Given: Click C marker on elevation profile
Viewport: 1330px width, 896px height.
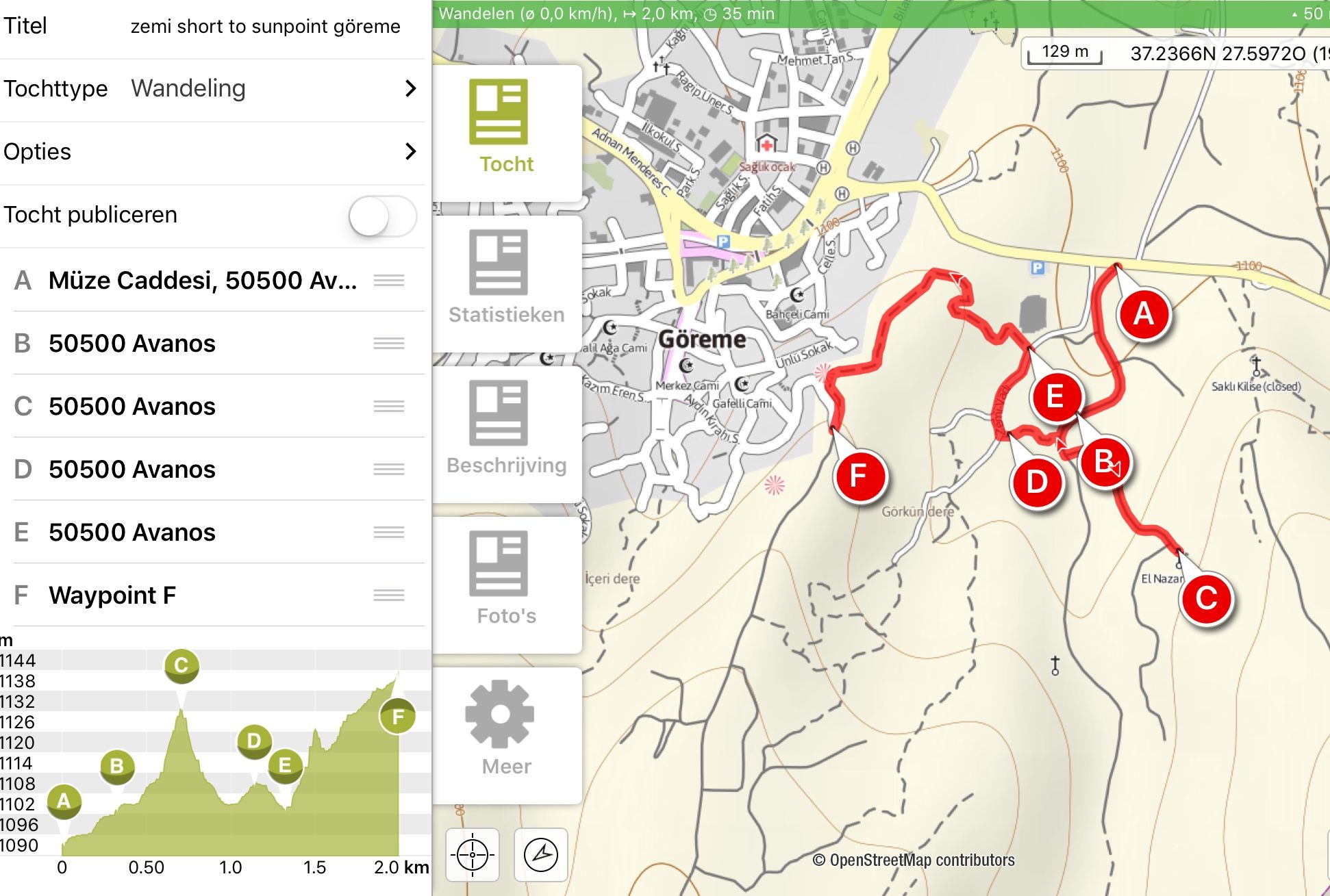Looking at the screenshot, I should point(181,665).
